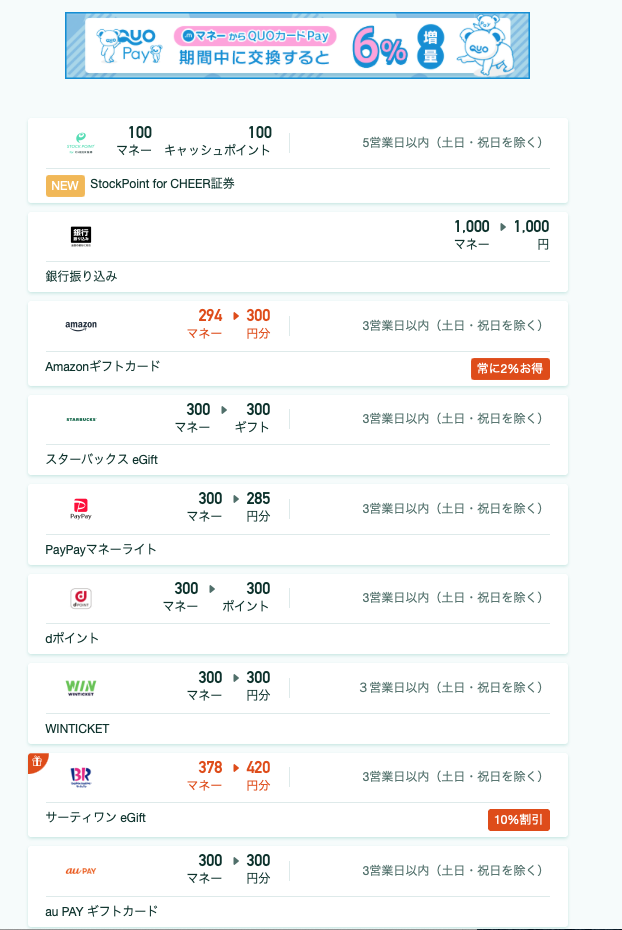The image size is (622, 930).
Task: Click 3営業日以内 text in au PAY row
Action: (452, 871)
